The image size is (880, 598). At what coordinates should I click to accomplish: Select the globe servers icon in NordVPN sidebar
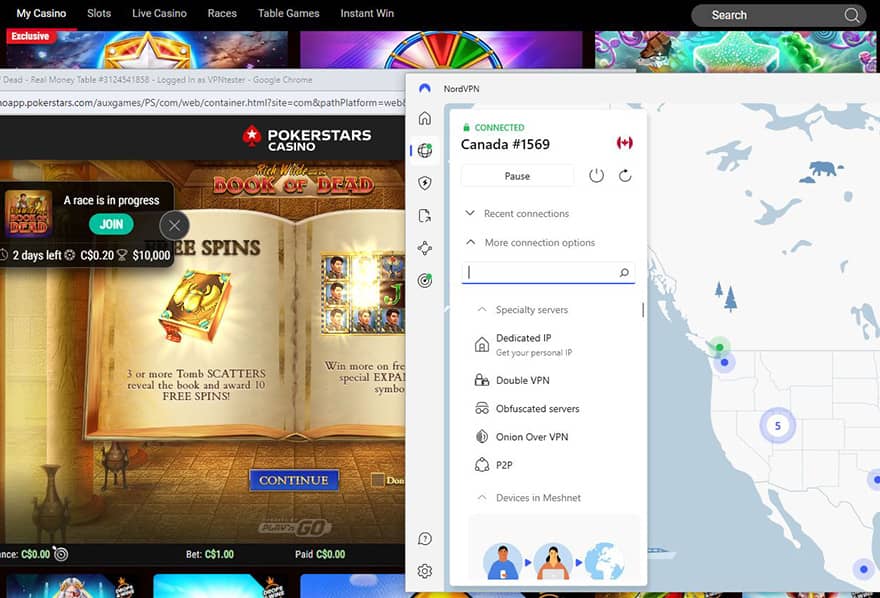coord(425,150)
